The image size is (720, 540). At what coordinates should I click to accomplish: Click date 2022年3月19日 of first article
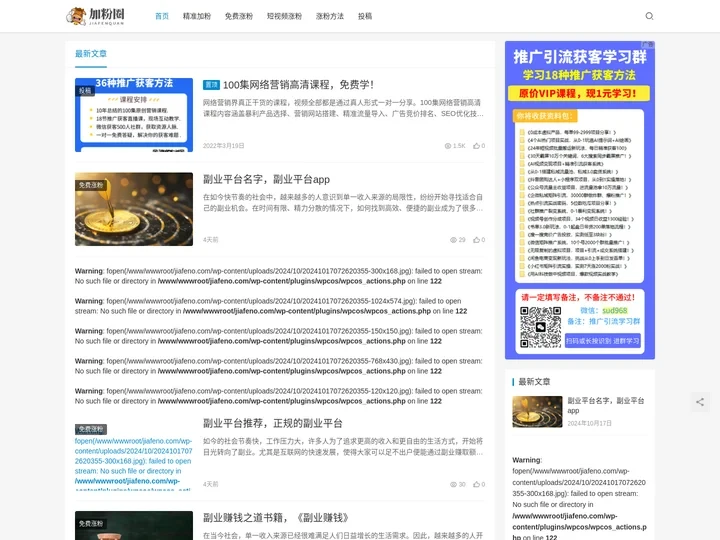click(224, 146)
